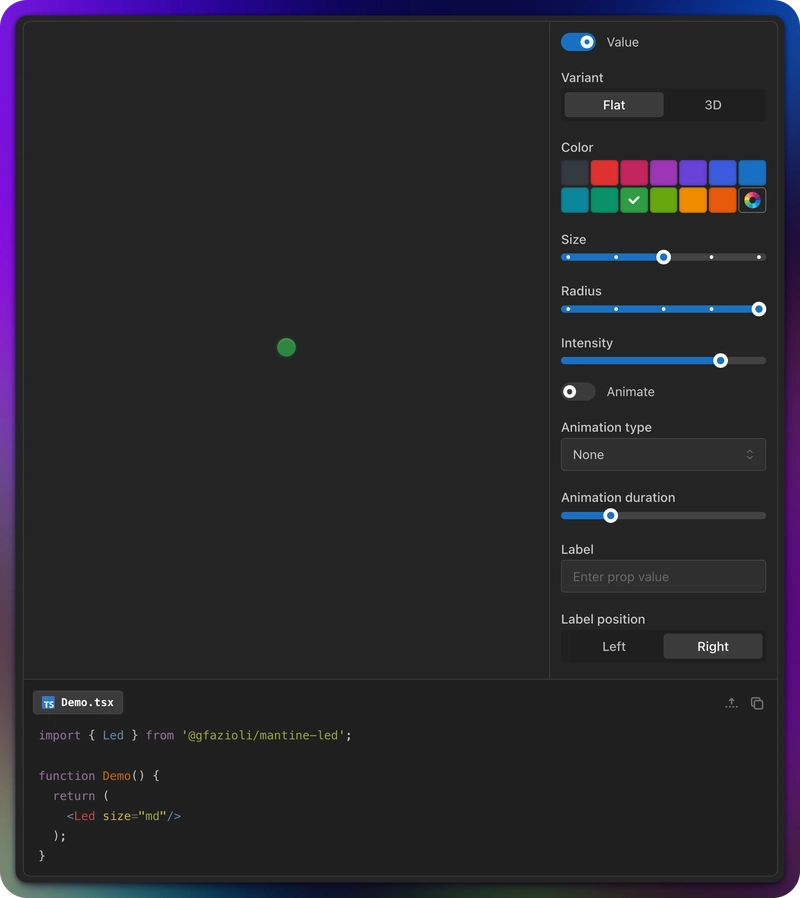This screenshot has height=898, width=800.
Task: Click the expand code icon
Action: pyautogui.click(x=731, y=703)
